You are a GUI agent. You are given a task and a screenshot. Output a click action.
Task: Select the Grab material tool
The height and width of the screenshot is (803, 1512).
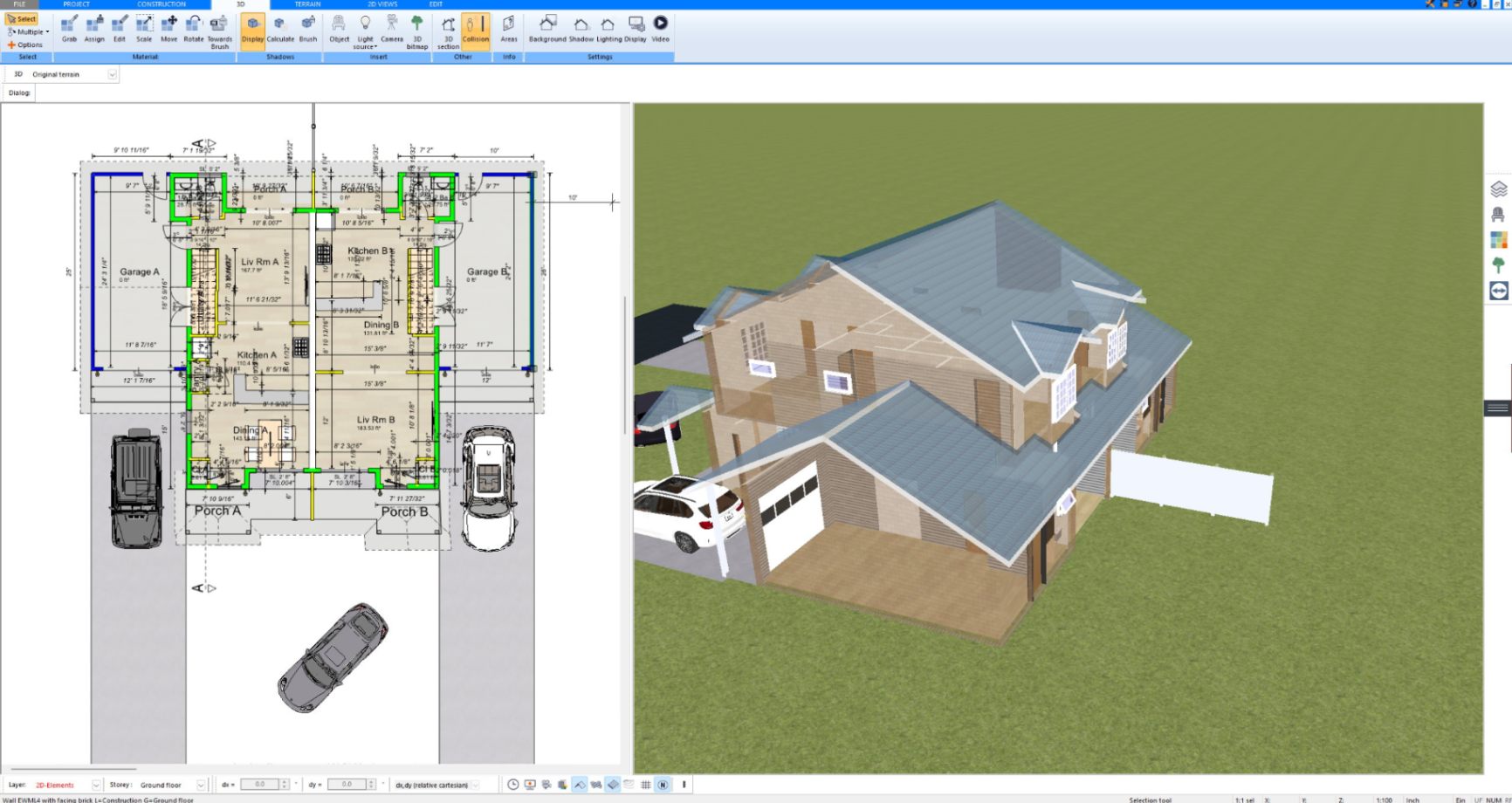tap(69, 29)
